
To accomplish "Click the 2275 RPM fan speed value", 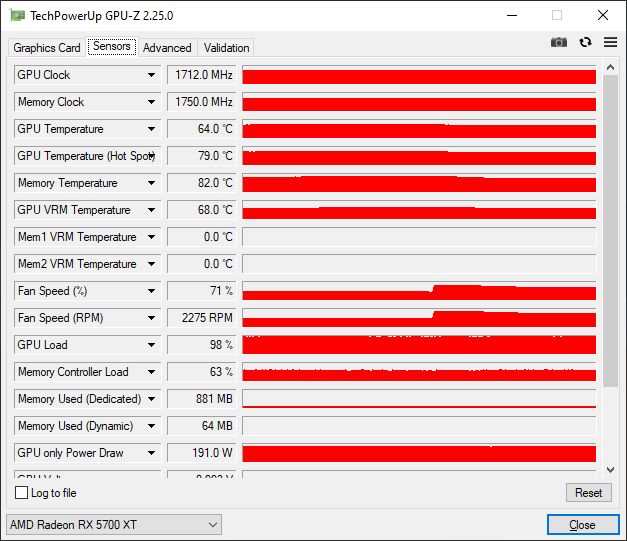I will (x=202, y=318).
